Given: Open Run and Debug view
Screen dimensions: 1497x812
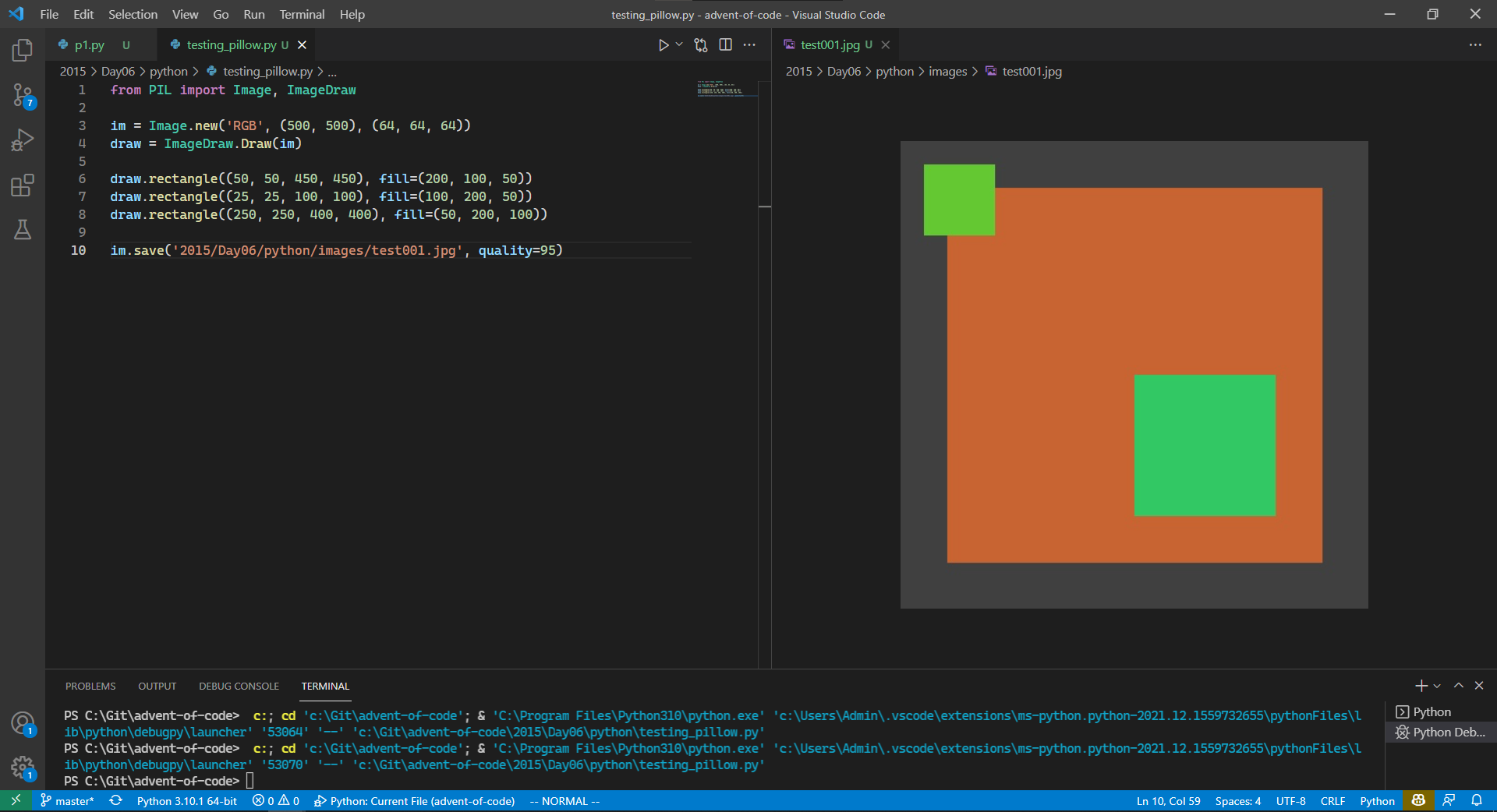Looking at the screenshot, I should [x=23, y=140].
